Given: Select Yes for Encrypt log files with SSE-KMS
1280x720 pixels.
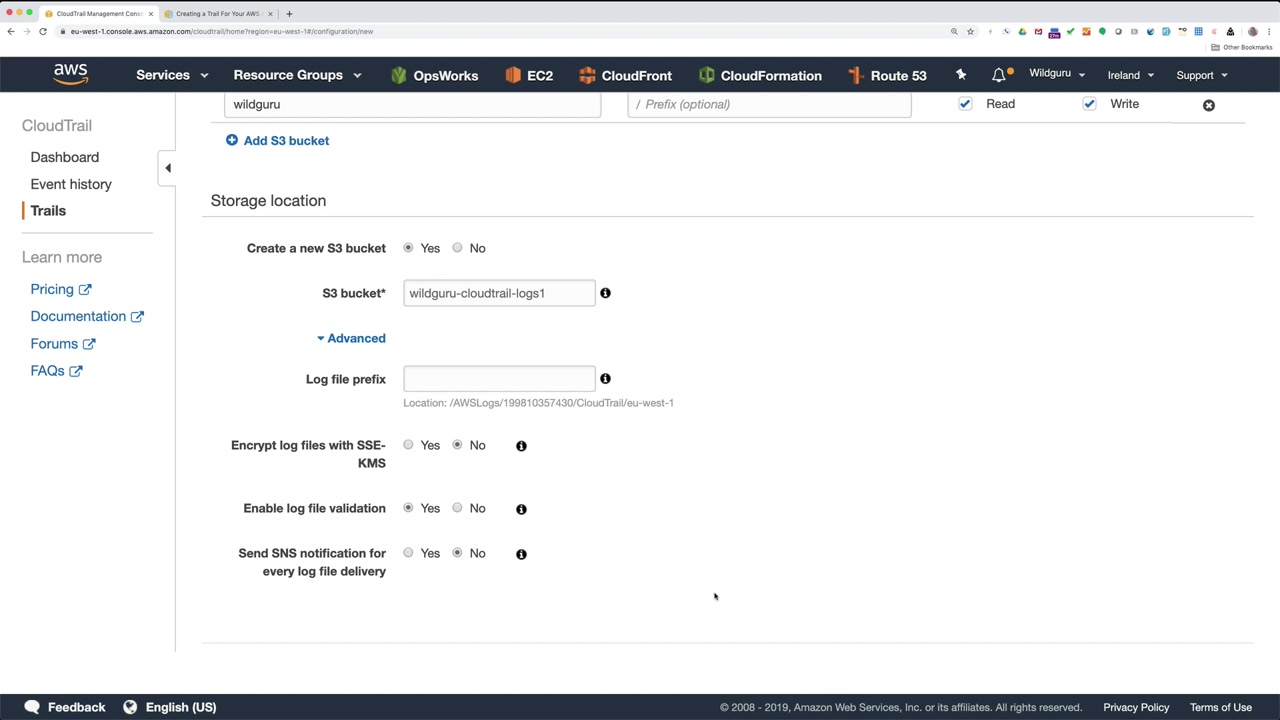Looking at the screenshot, I should pos(408,445).
